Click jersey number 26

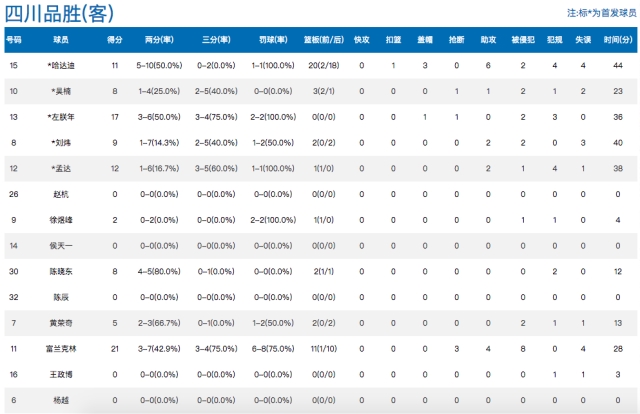tap(13, 194)
